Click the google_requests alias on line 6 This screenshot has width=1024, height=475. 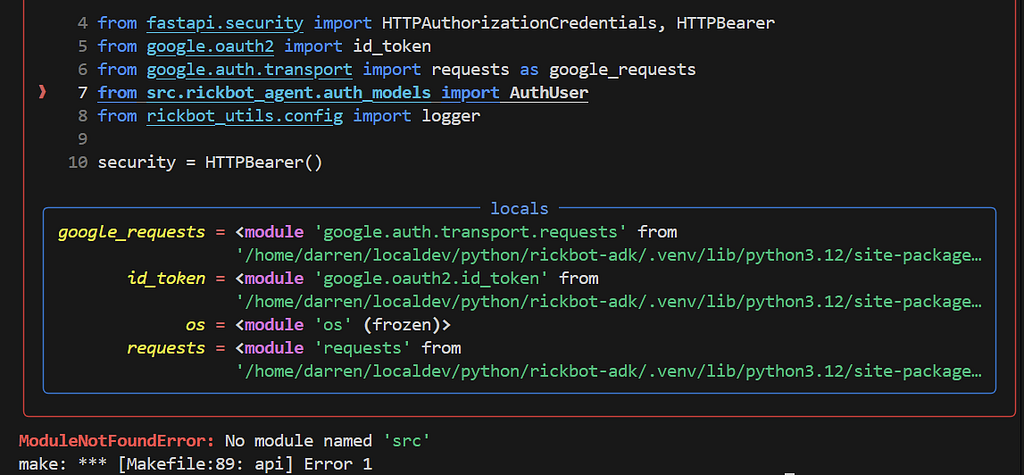pos(622,70)
